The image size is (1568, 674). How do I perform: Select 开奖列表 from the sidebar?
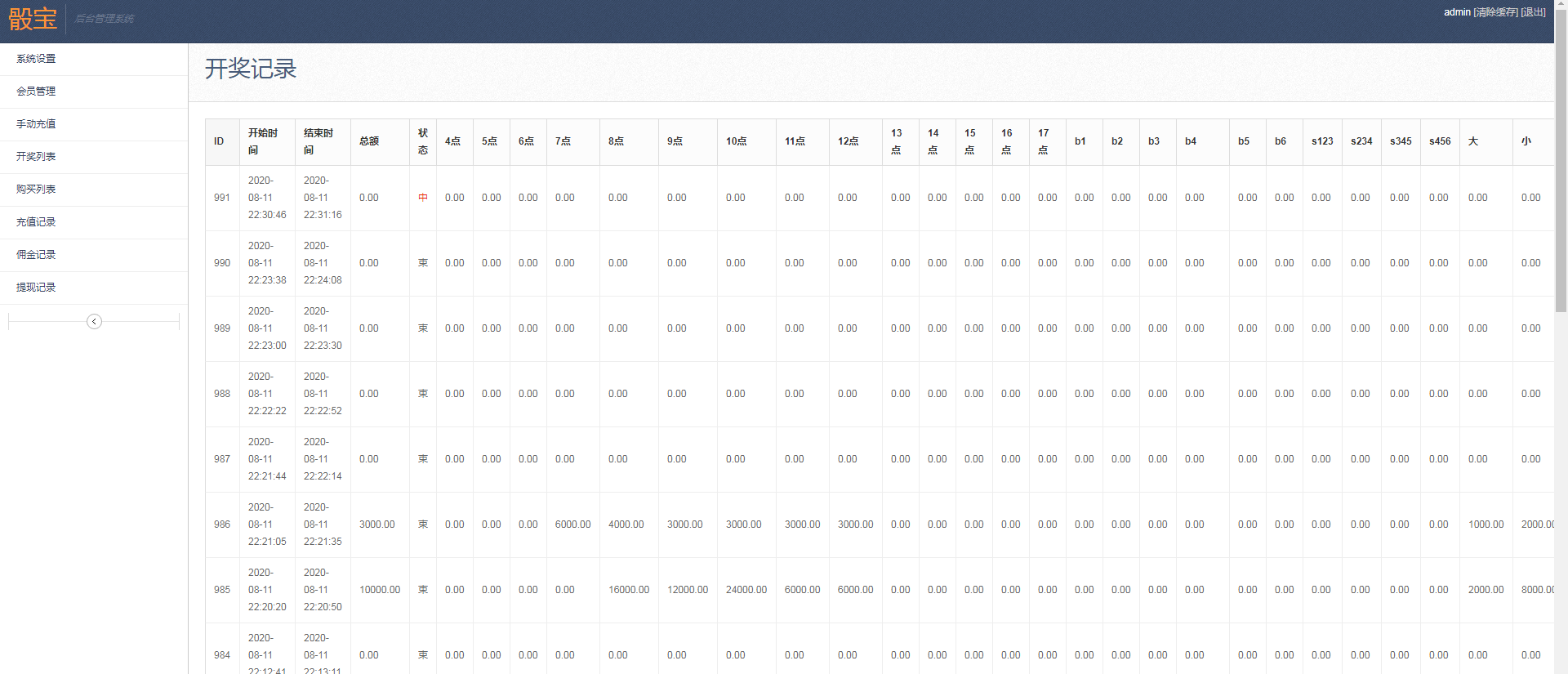coord(36,157)
